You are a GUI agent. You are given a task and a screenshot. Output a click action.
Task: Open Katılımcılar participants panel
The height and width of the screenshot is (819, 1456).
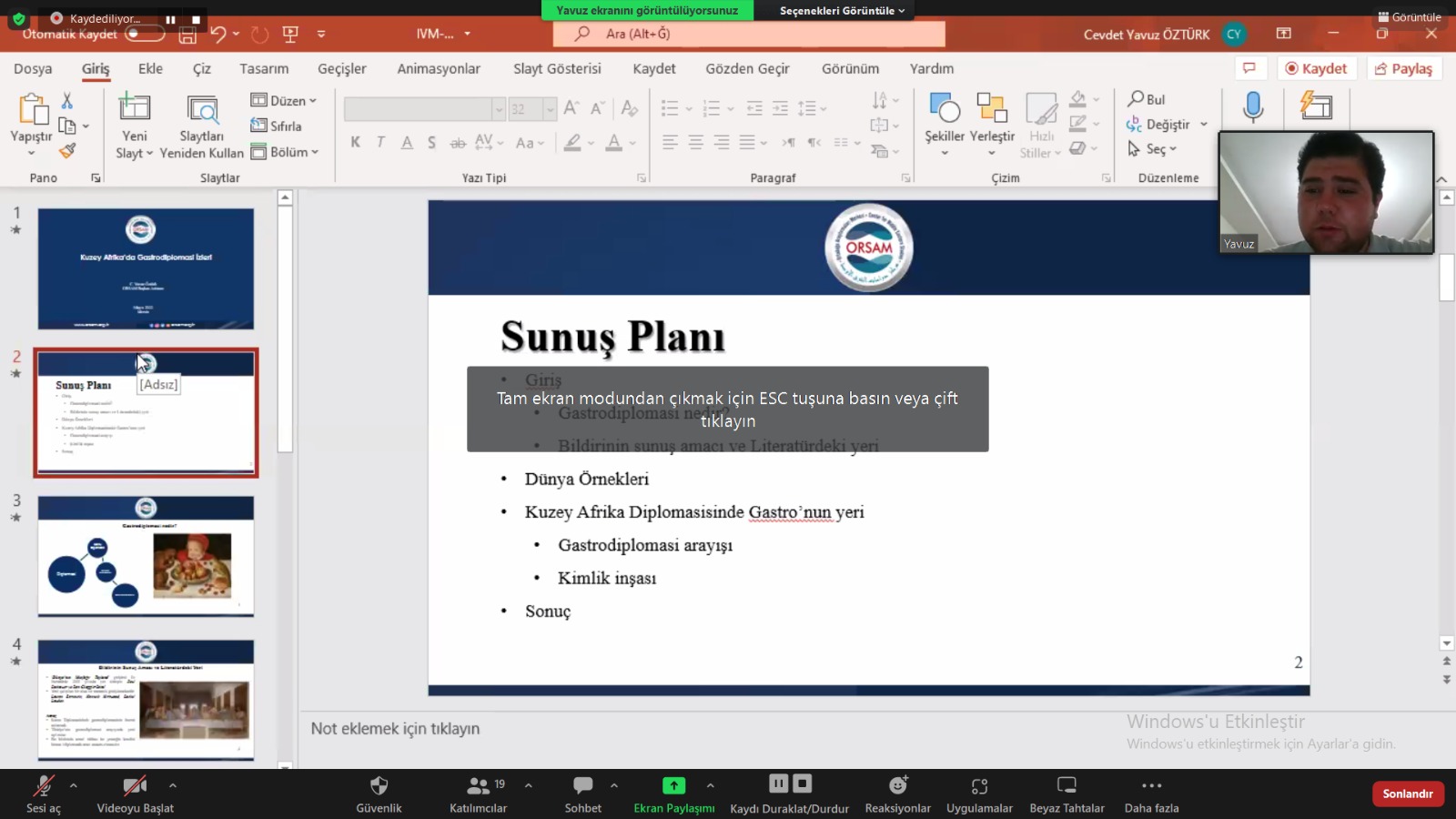[x=479, y=794]
